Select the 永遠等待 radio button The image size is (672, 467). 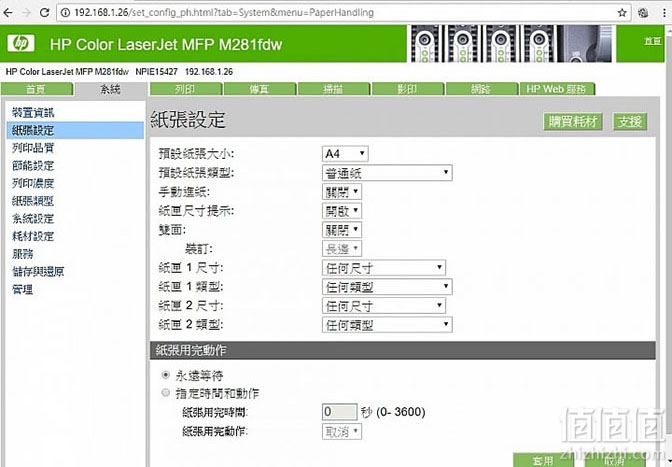click(x=165, y=375)
